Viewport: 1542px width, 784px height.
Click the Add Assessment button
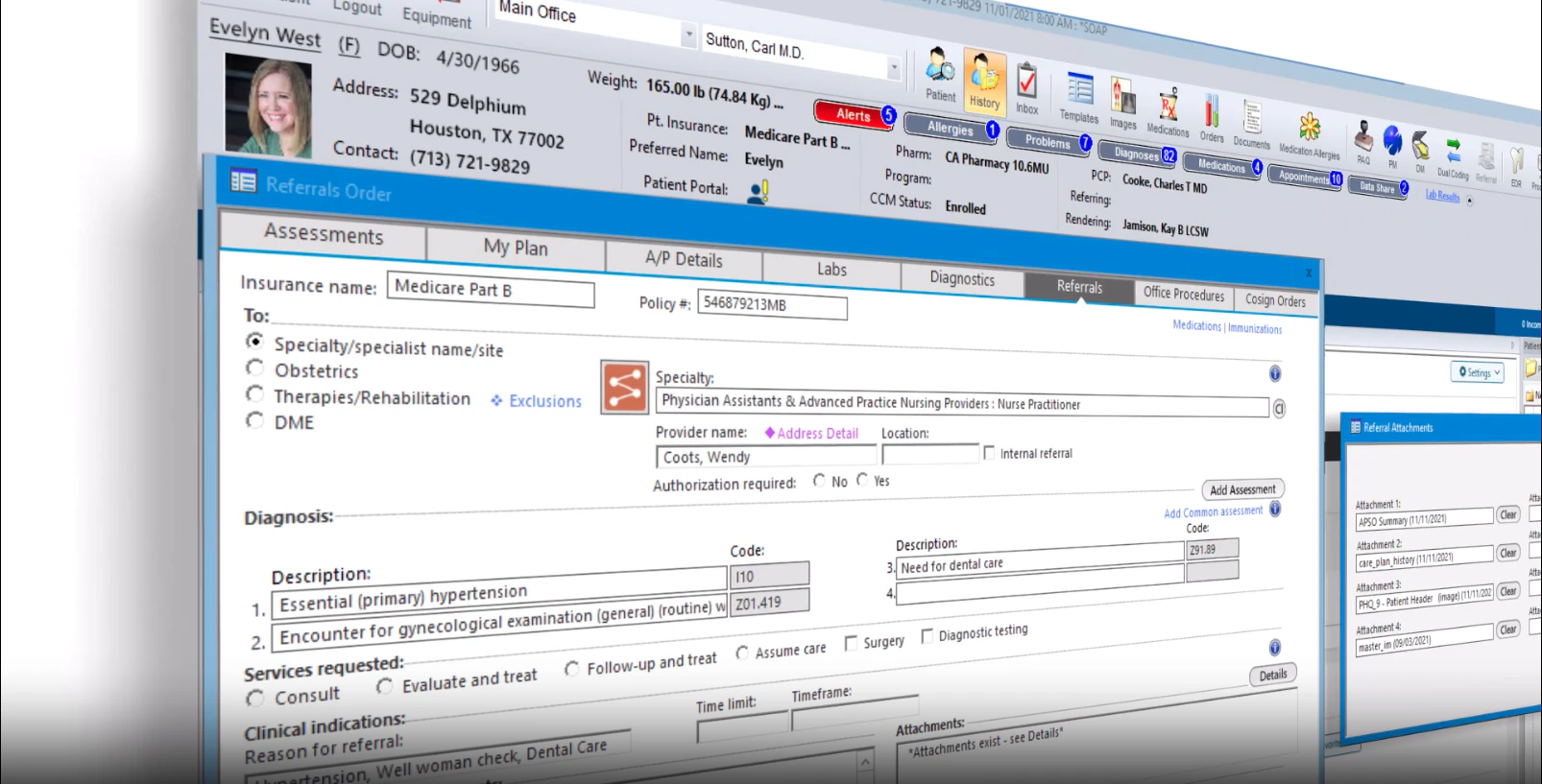(x=1242, y=489)
